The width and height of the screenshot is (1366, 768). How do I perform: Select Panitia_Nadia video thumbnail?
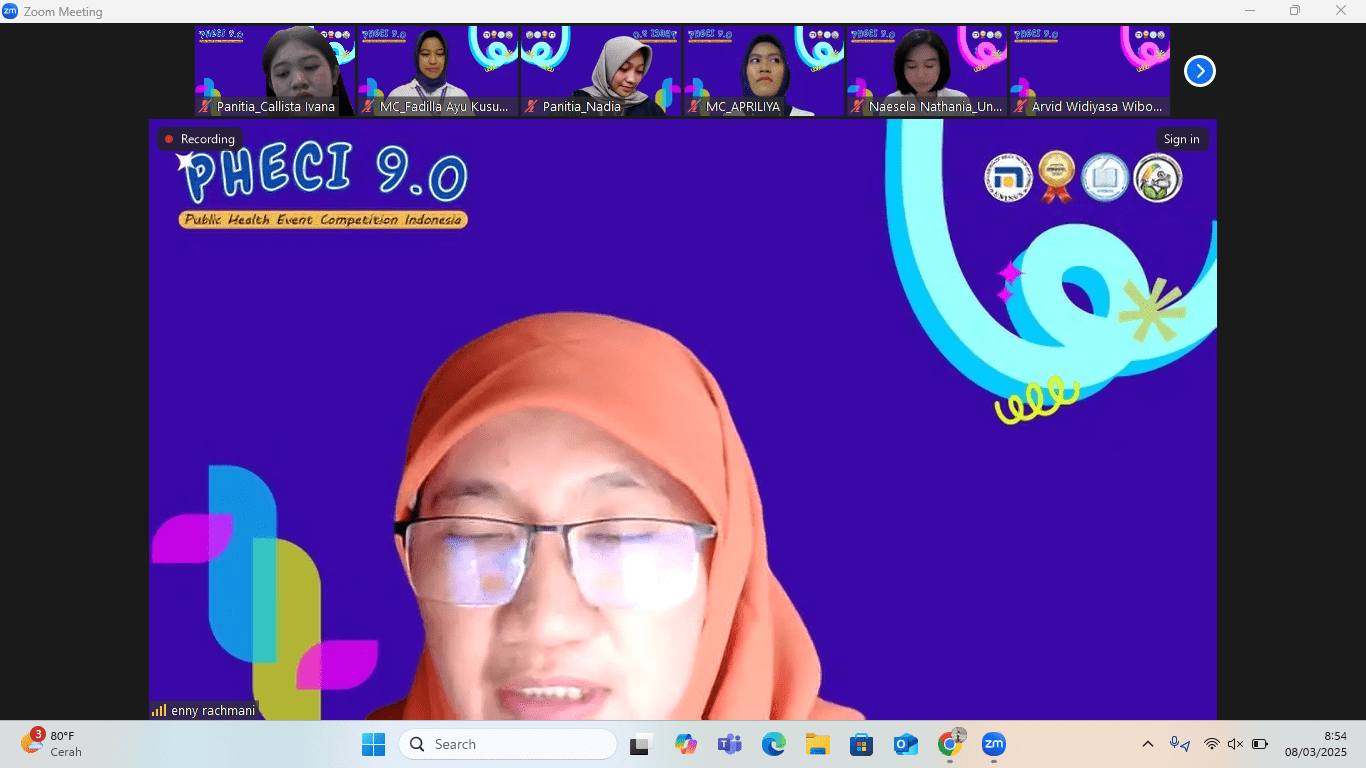click(601, 71)
